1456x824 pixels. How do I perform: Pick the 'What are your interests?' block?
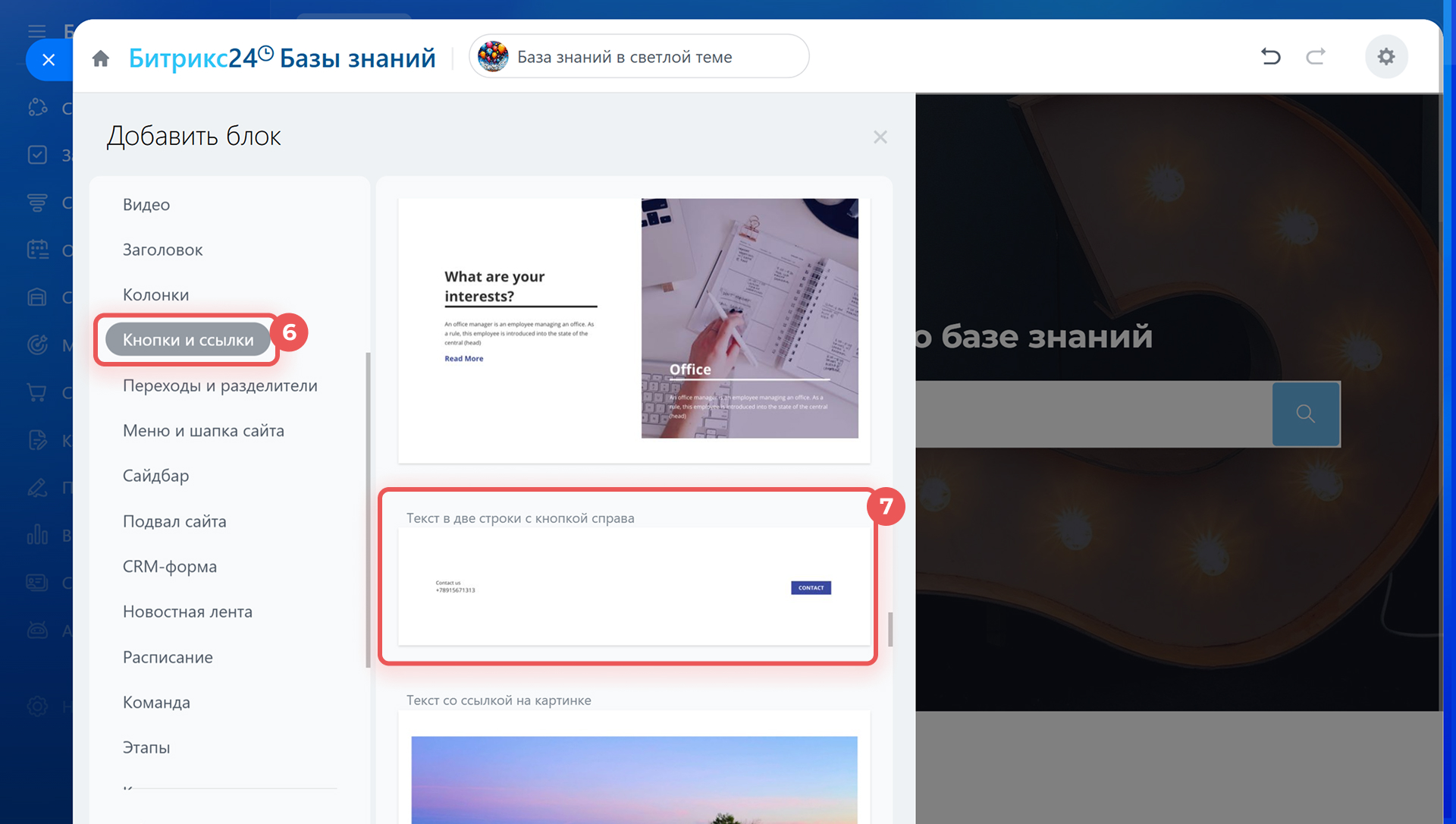[x=634, y=330]
